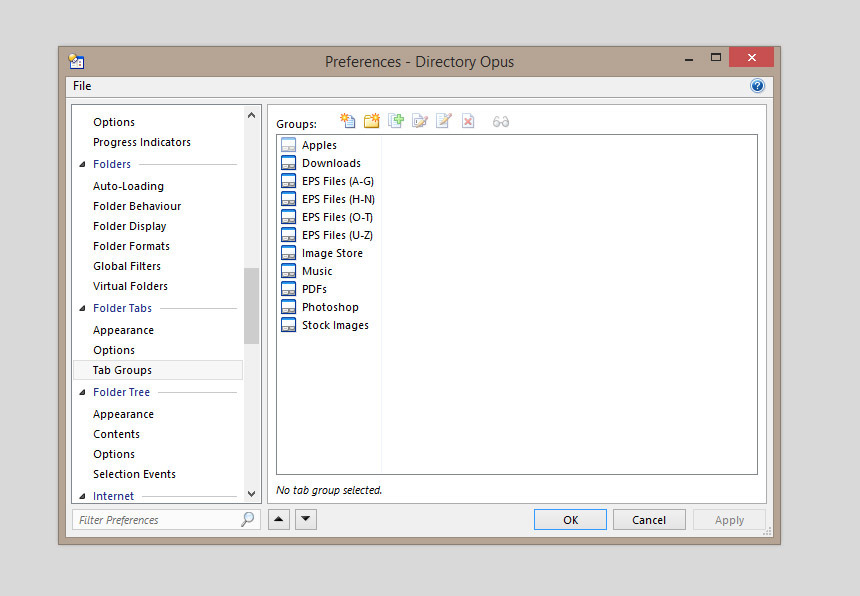Open the Folder Formats page

[x=131, y=246]
